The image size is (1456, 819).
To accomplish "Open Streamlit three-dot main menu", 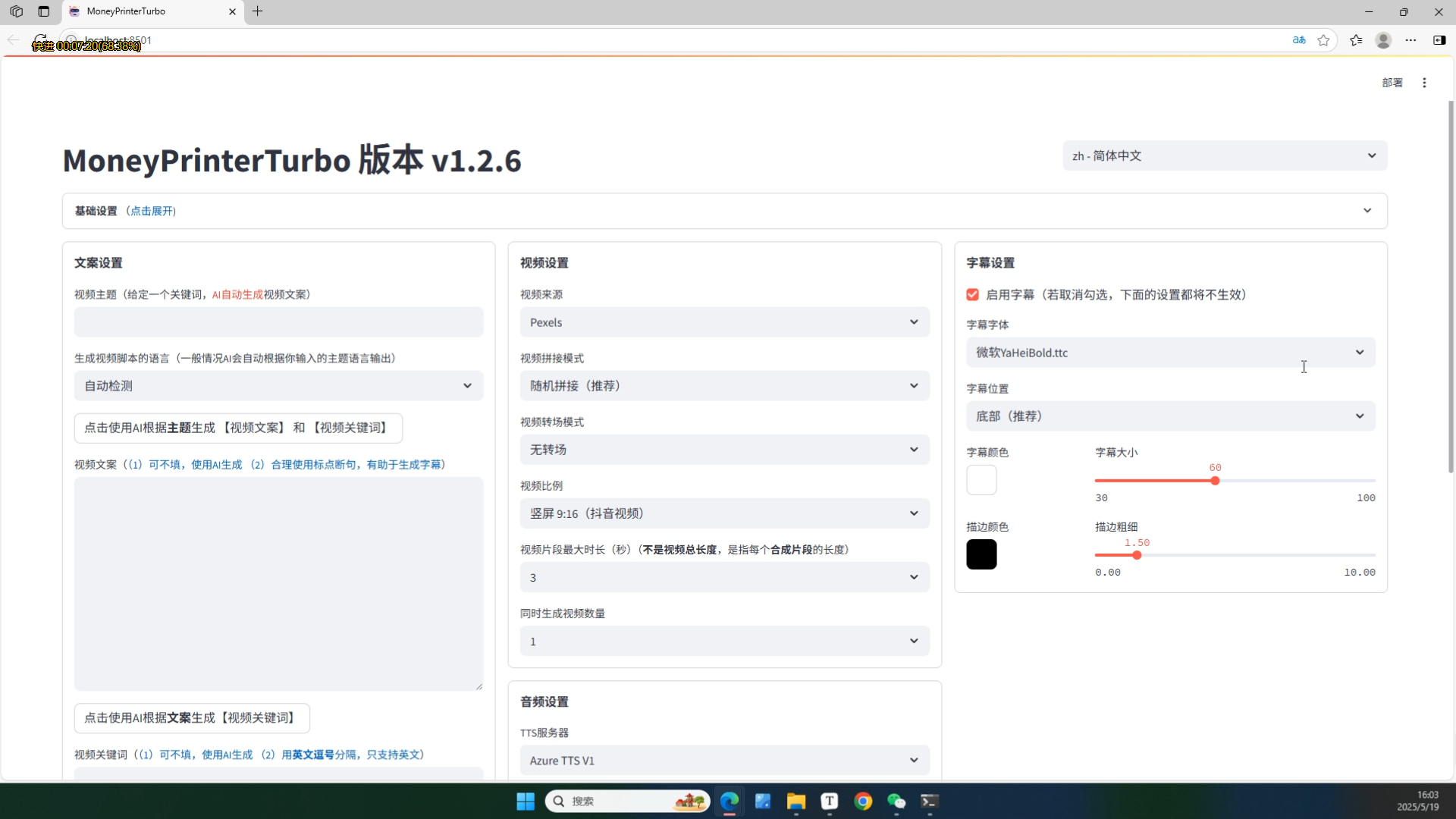I will [1424, 83].
